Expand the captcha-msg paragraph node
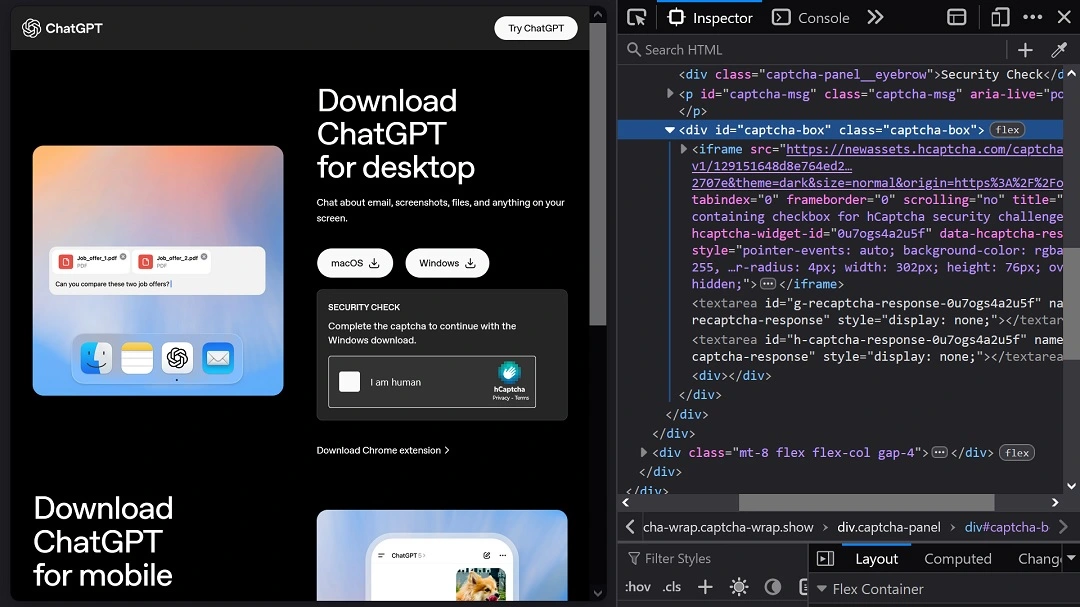This screenshot has width=1080, height=607. pos(669,94)
